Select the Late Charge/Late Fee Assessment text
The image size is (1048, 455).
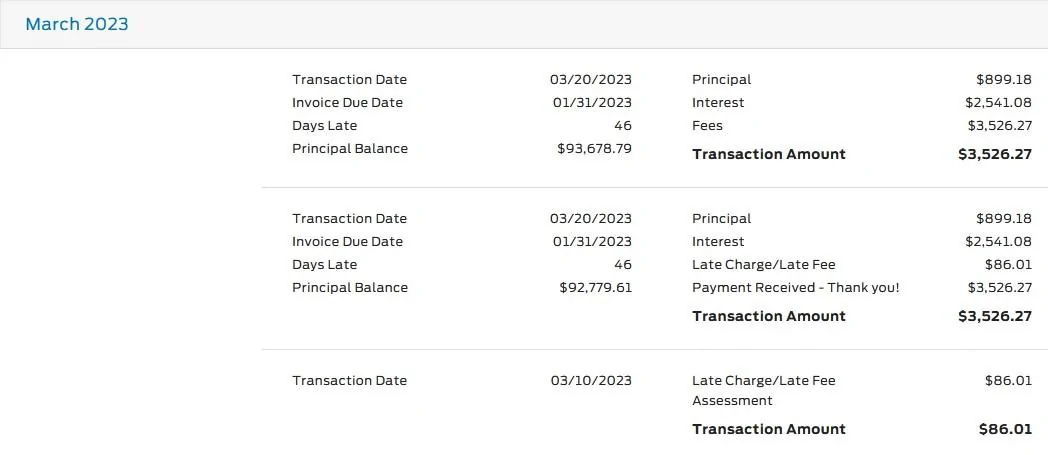(x=763, y=390)
